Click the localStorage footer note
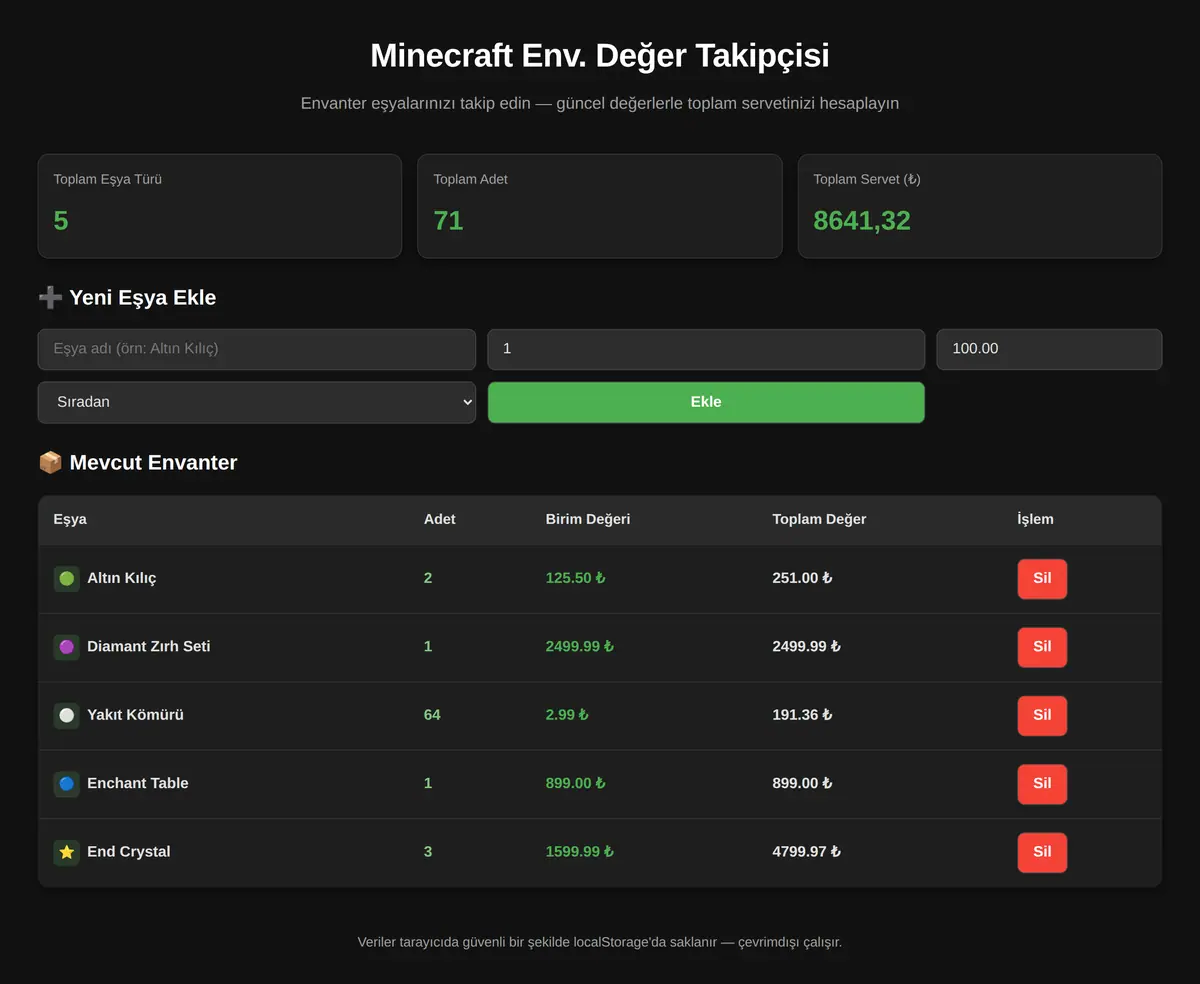The image size is (1200, 984). [x=600, y=942]
